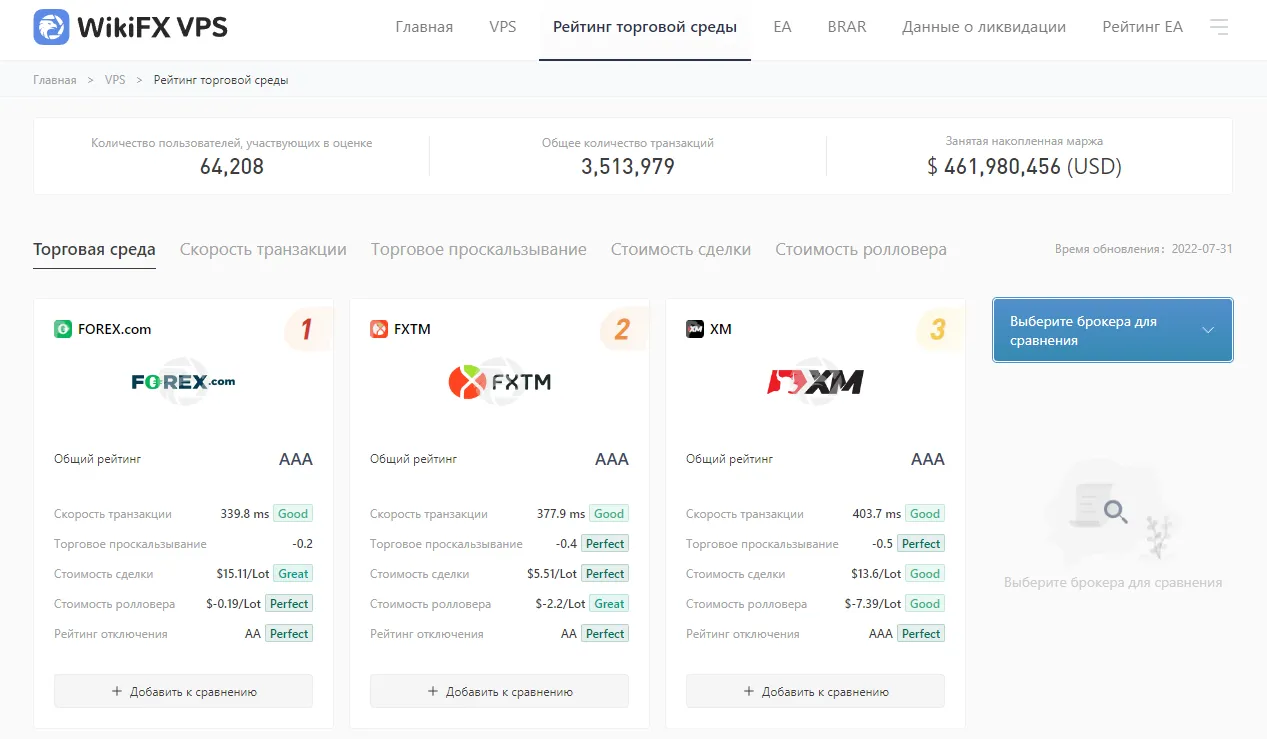1267x739 pixels.
Task: Click XM 403.7 ms speed value
Action: tap(877, 514)
